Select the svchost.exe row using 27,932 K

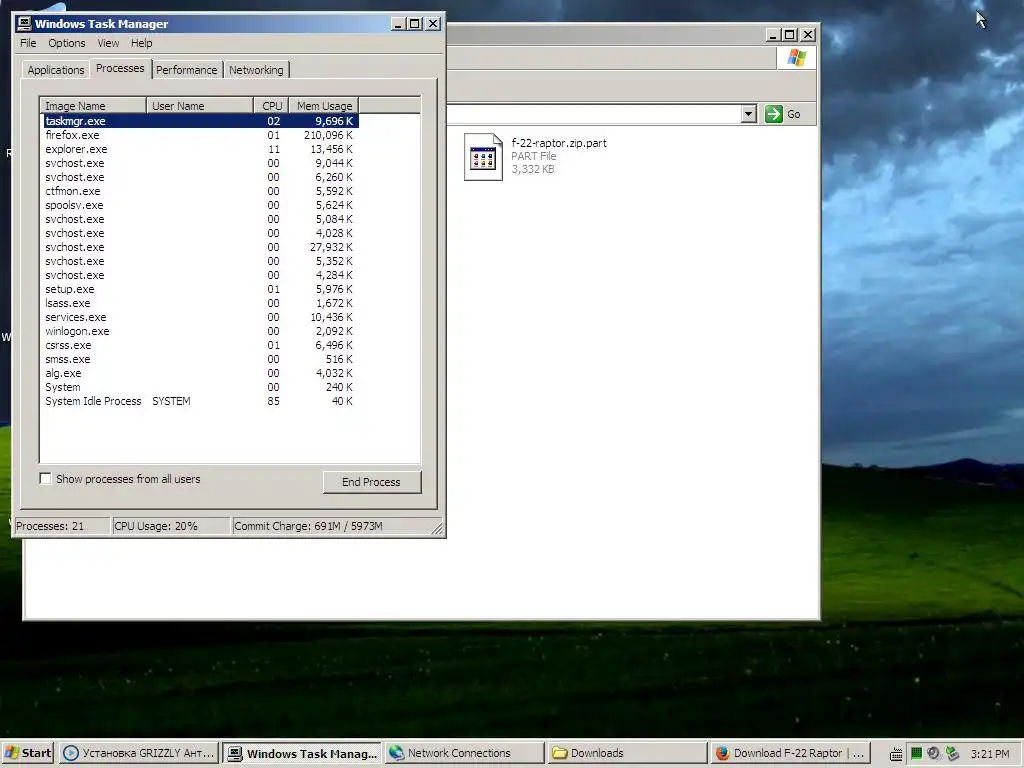pyautogui.click(x=200, y=247)
